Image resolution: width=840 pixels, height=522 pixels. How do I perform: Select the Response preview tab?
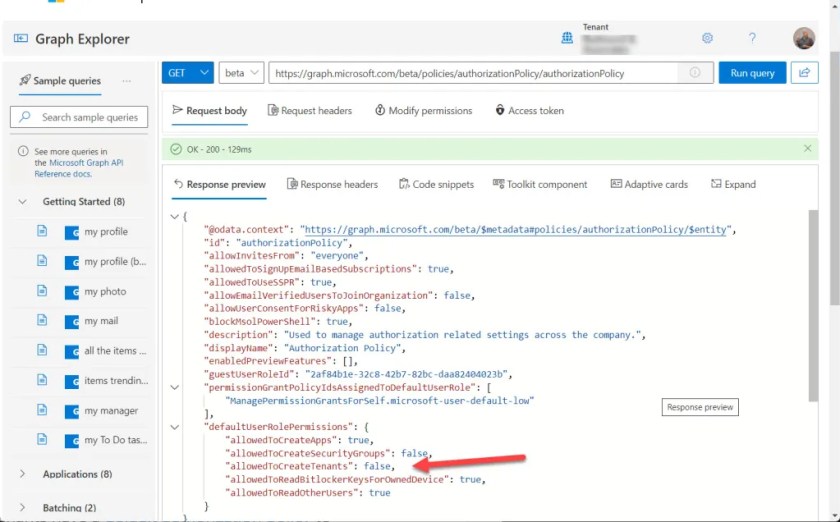(x=220, y=184)
